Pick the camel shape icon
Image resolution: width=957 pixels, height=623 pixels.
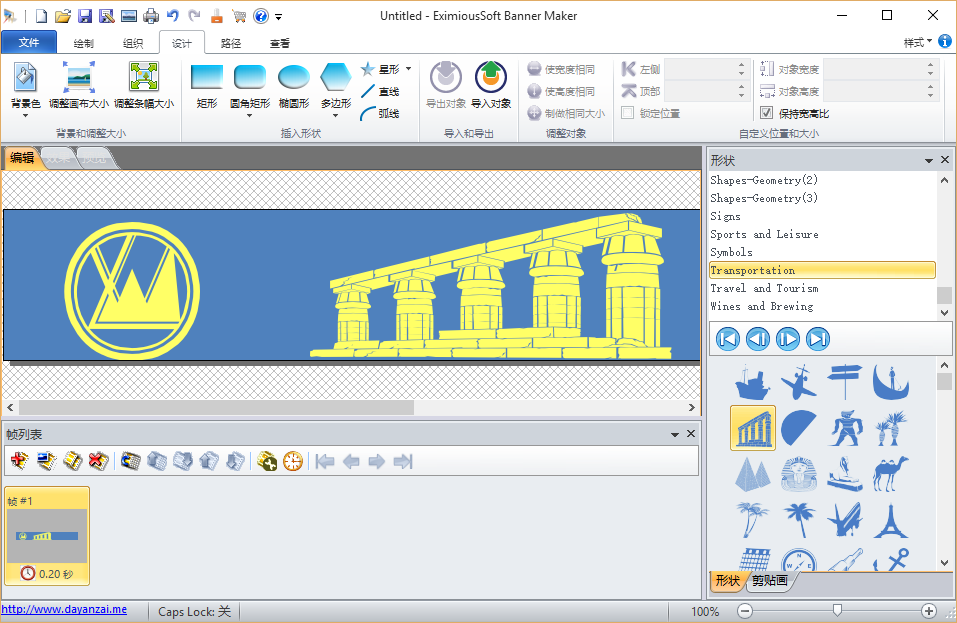pos(889,474)
